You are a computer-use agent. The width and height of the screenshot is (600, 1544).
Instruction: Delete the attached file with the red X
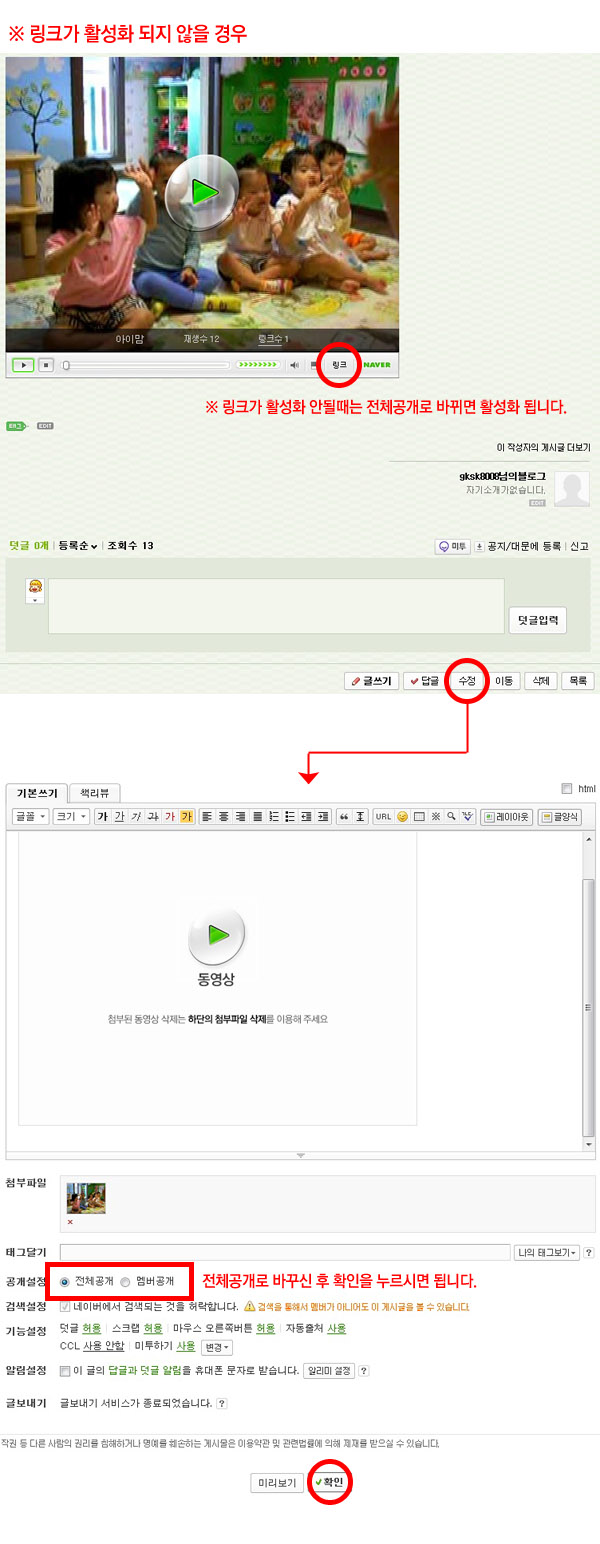(70, 1222)
